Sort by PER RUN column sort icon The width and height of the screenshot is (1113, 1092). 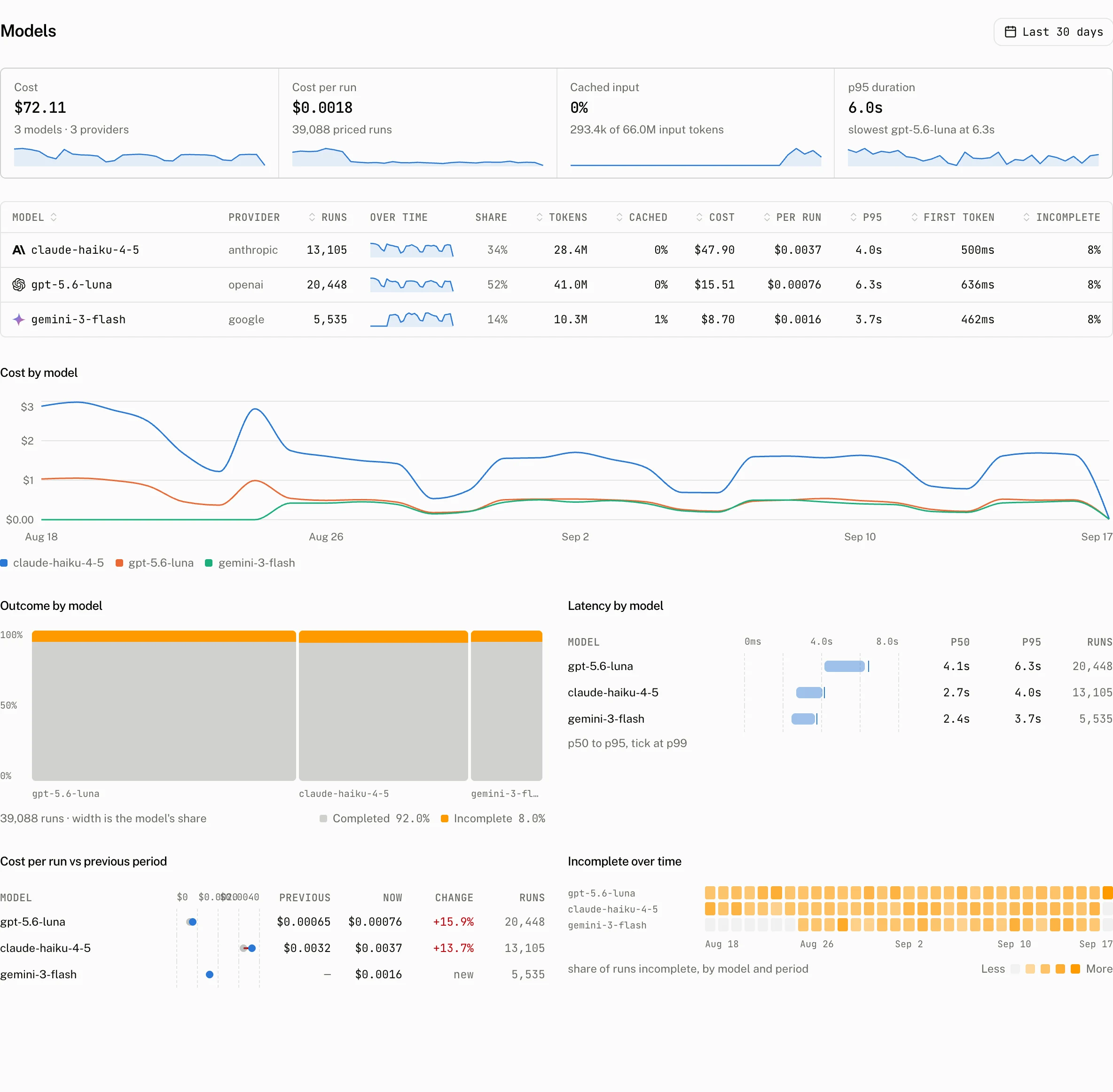point(767,218)
